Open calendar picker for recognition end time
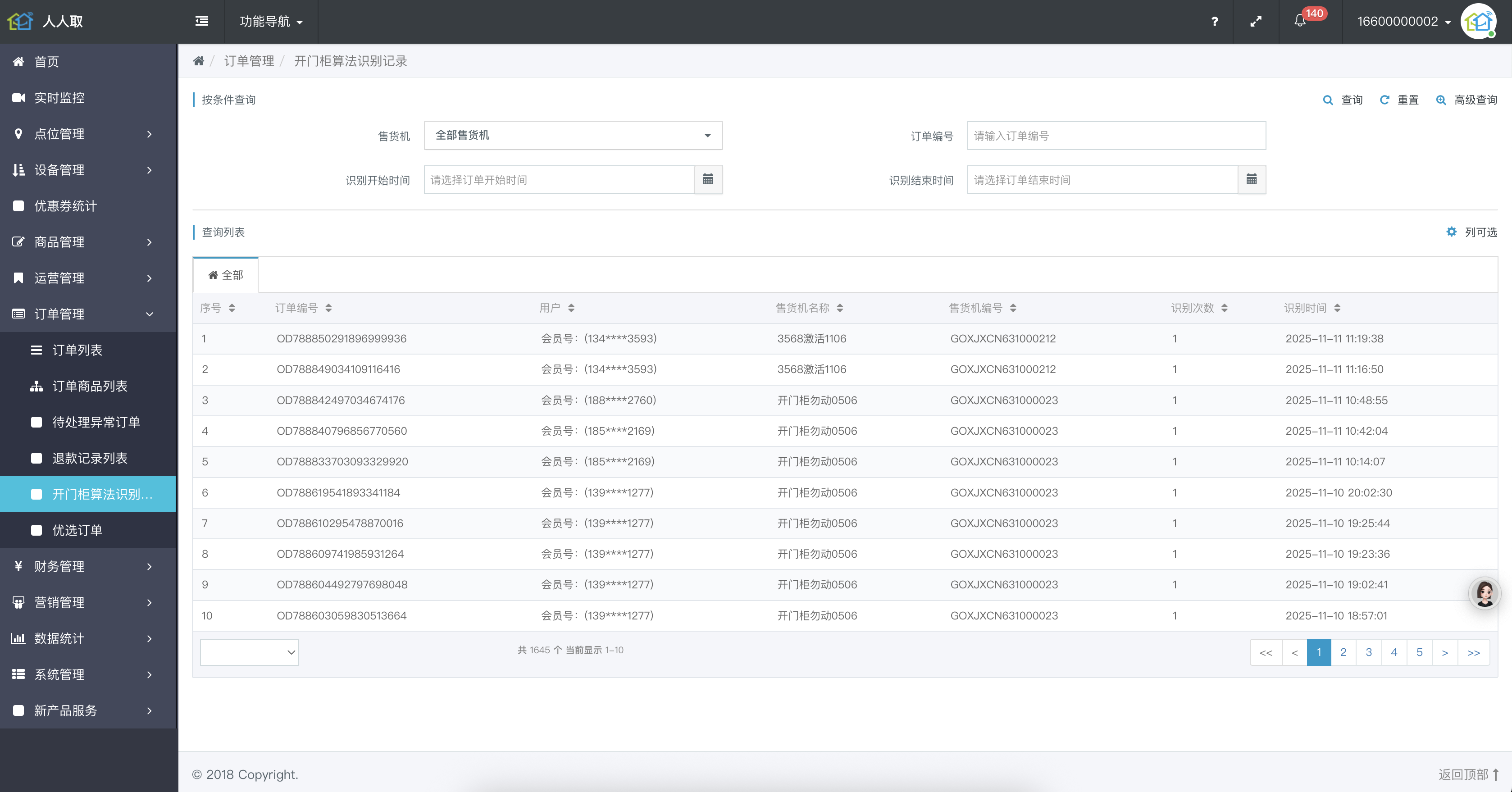The width and height of the screenshot is (1512, 792). [1252, 180]
